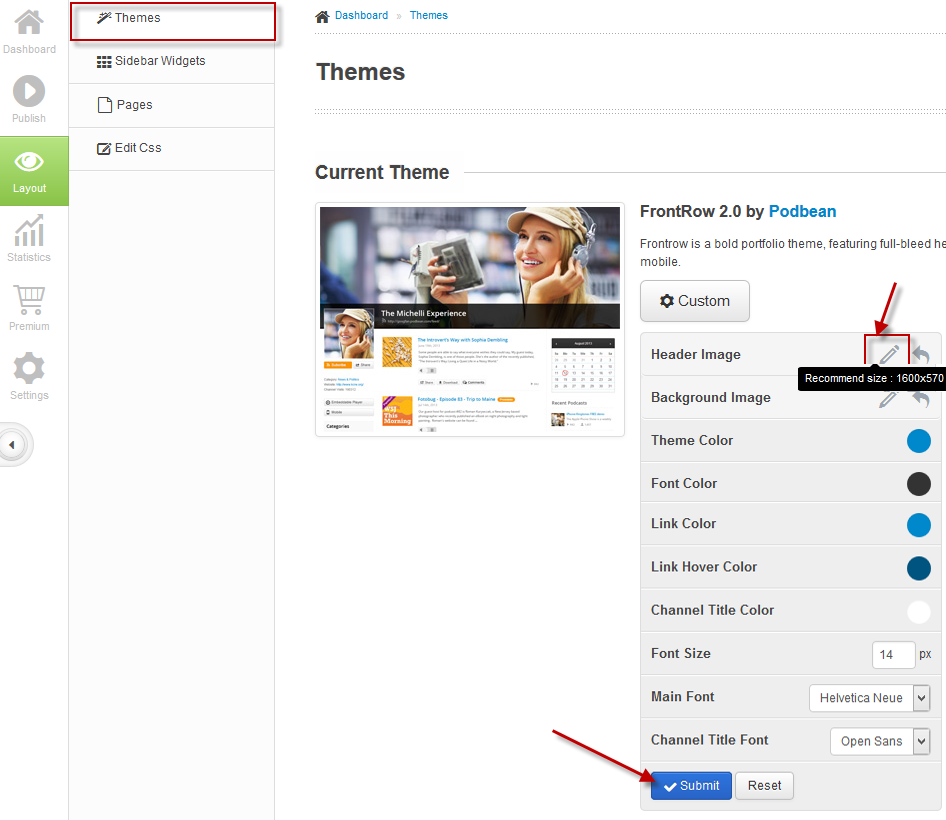Screen dimensions: 946x820
Task: Revert the Background Image using the undo arrow
Action: pos(920,397)
